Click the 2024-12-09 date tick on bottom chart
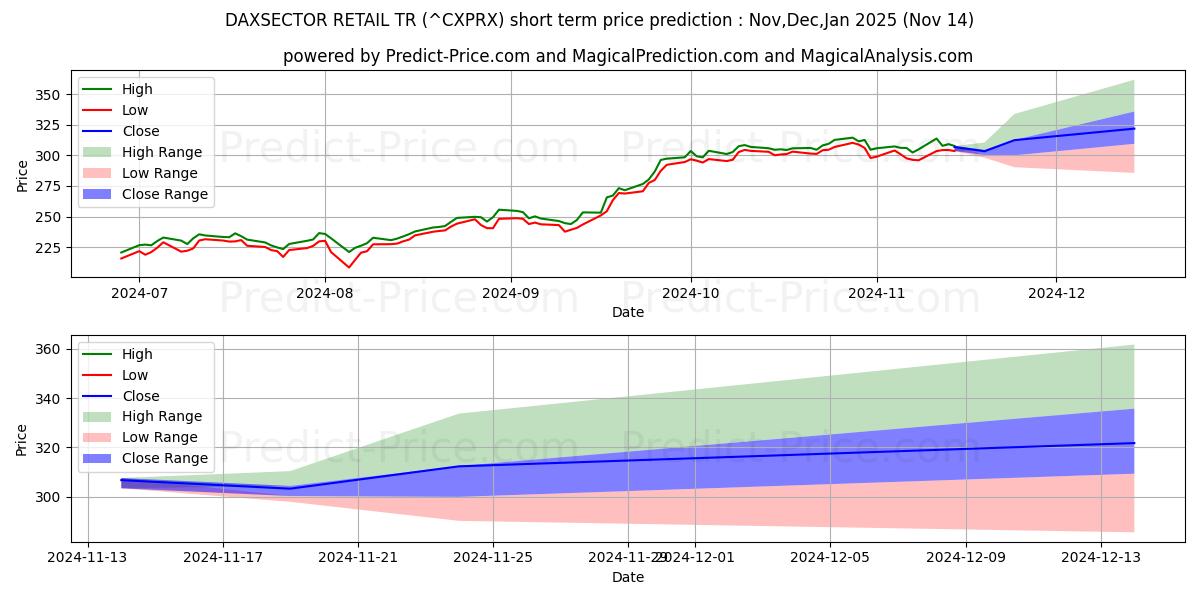Viewport: 1200px width, 600px height. [966, 557]
